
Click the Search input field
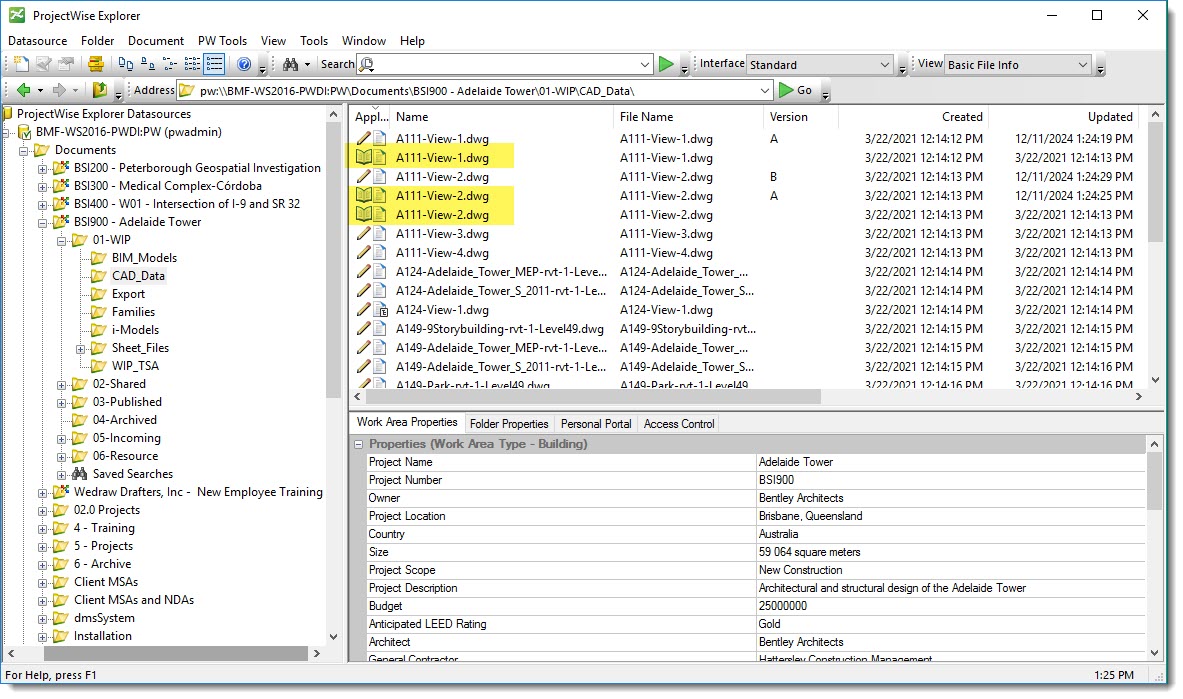coord(510,65)
